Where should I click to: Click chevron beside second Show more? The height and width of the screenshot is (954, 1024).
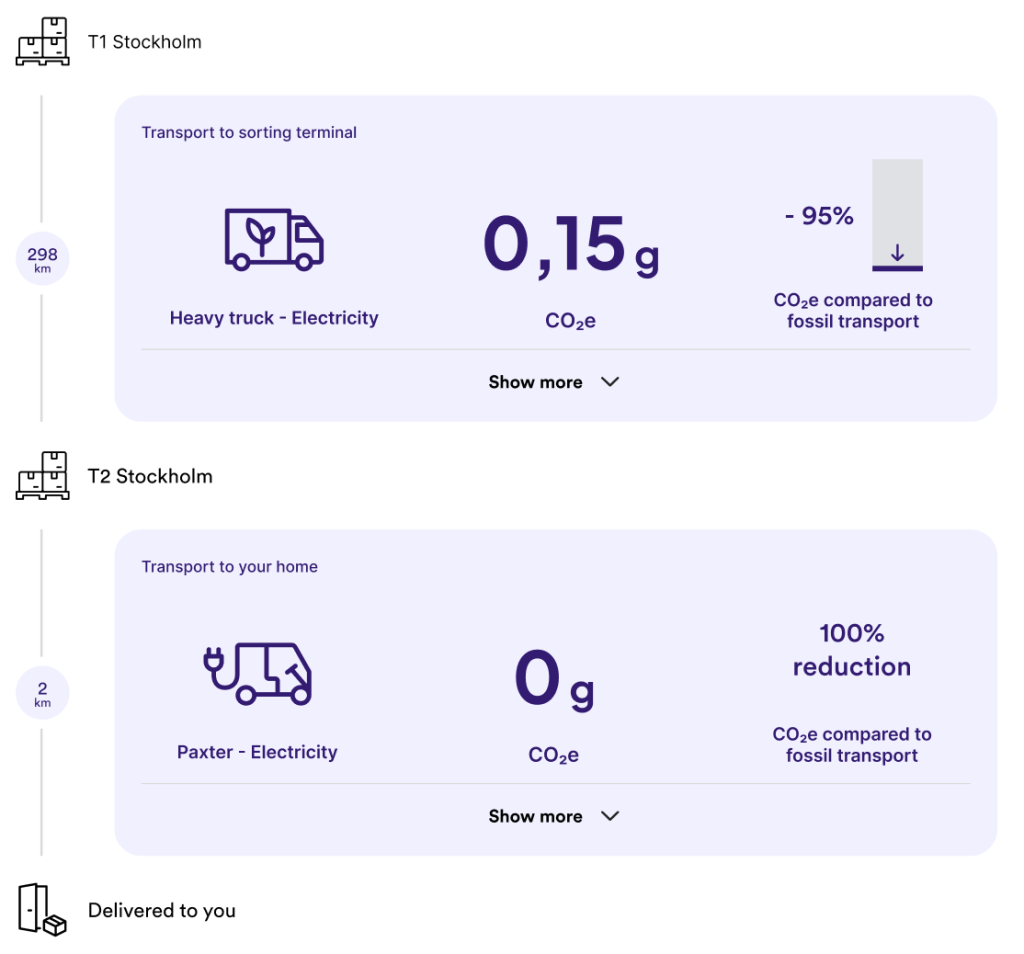(610, 816)
